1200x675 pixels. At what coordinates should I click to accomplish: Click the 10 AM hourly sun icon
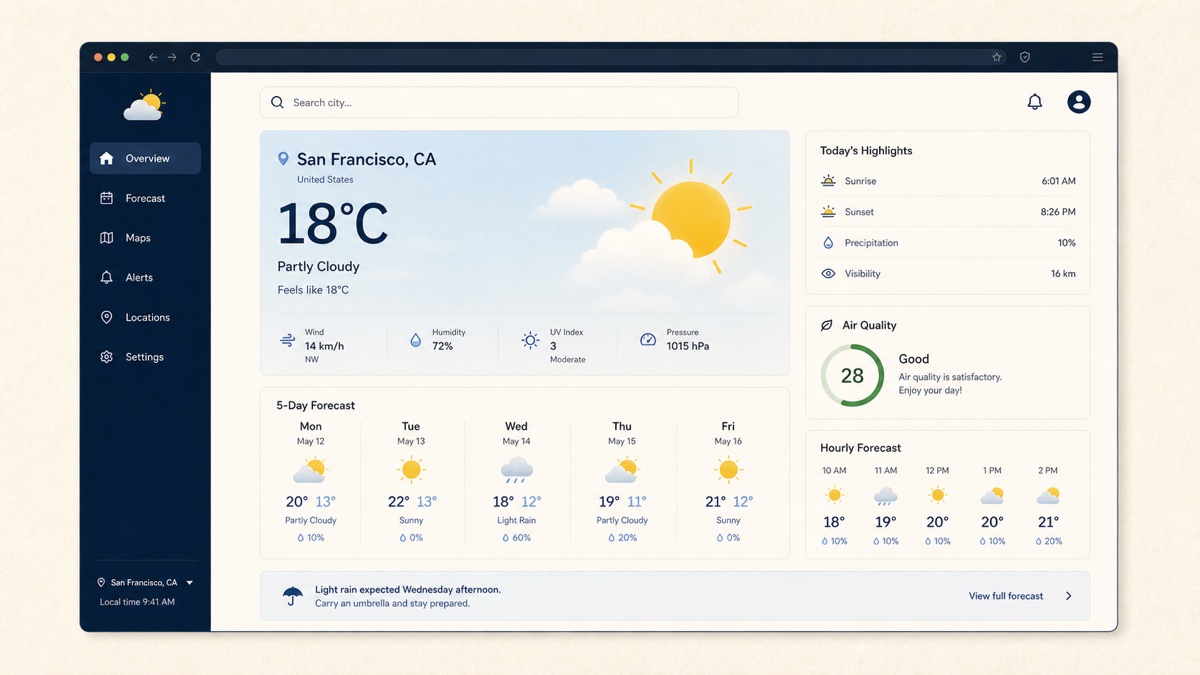pyautogui.click(x=834, y=495)
